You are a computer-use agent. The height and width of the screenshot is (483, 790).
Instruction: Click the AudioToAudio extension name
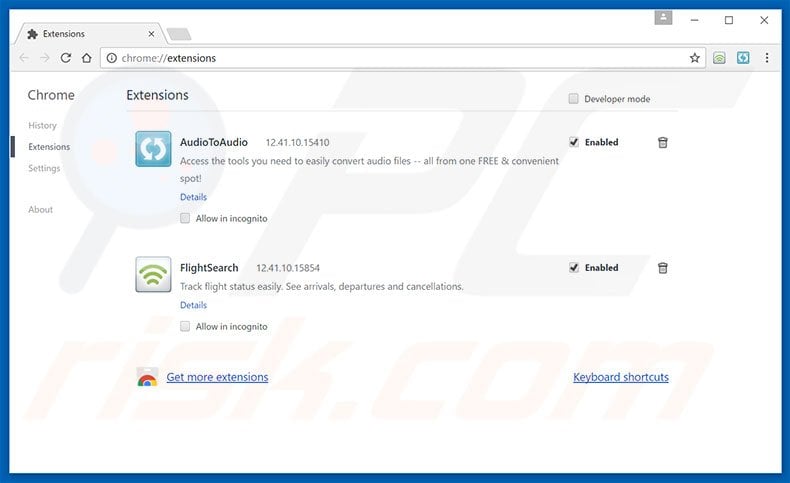214,142
